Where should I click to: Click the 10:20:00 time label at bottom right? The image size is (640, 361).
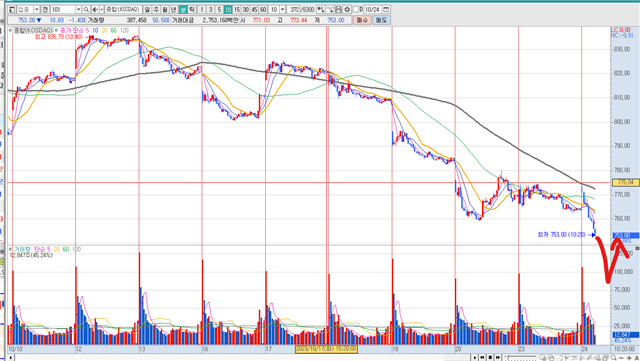pos(624,349)
